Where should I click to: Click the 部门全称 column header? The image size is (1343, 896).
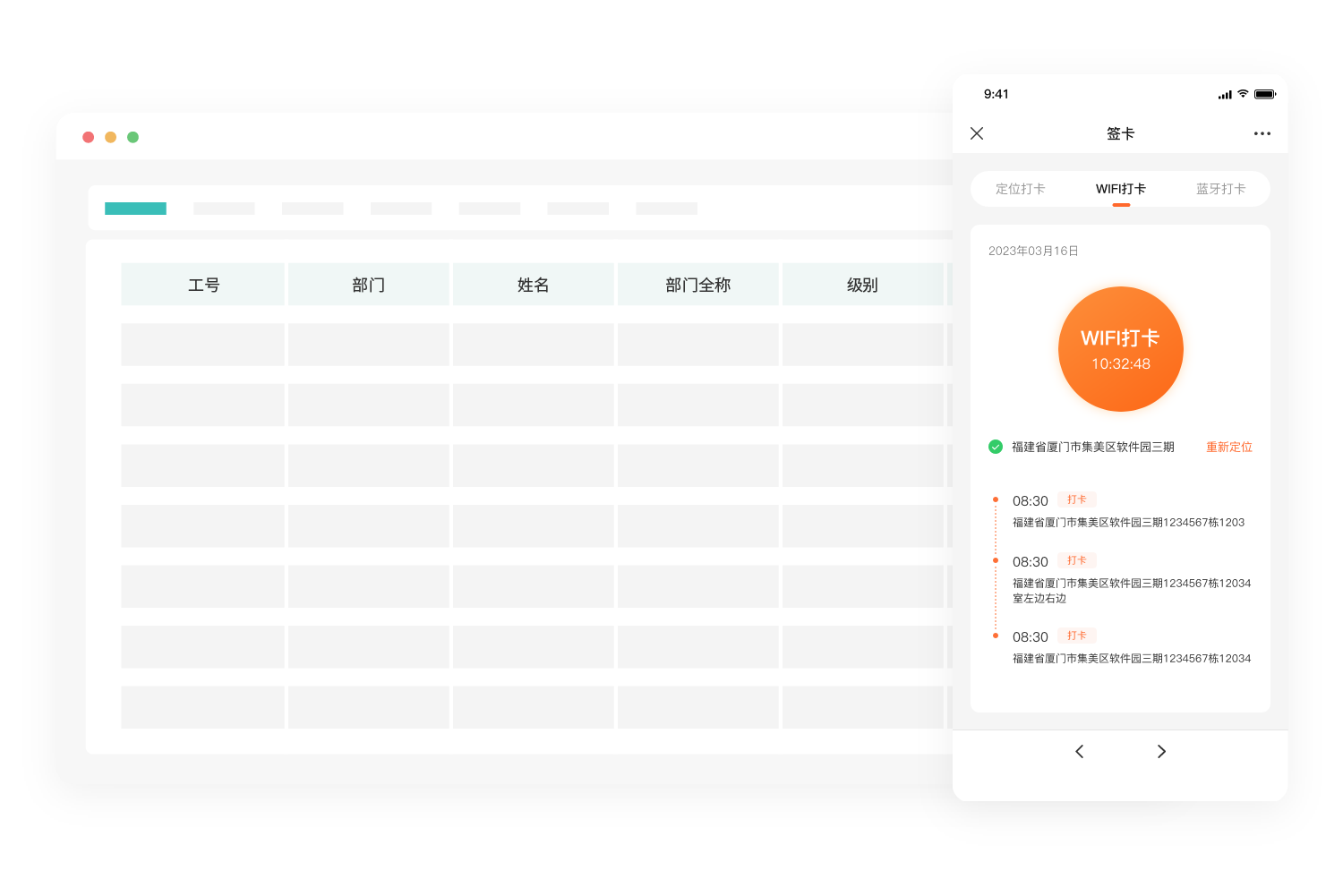(x=697, y=285)
